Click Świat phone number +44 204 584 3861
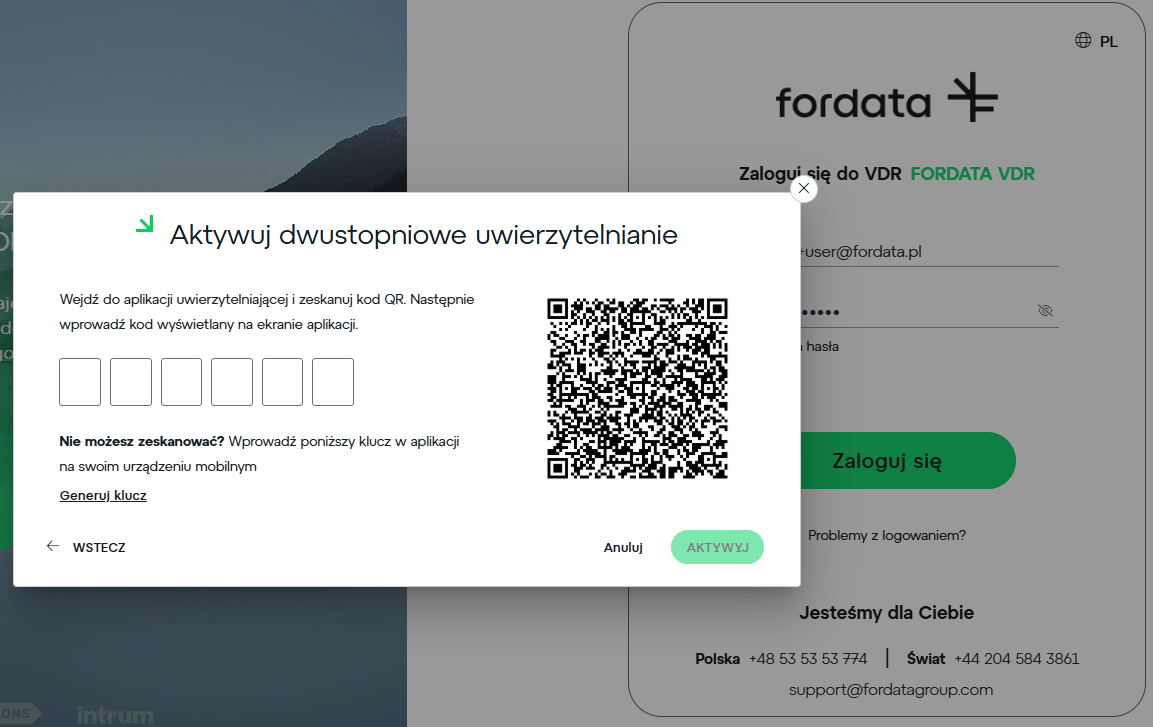Image resolution: width=1153 pixels, height=727 pixels. (x=1017, y=659)
